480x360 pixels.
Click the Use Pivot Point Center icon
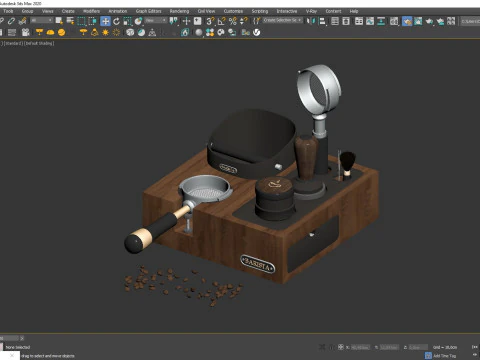pyautogui.click(x=173, y=21)
